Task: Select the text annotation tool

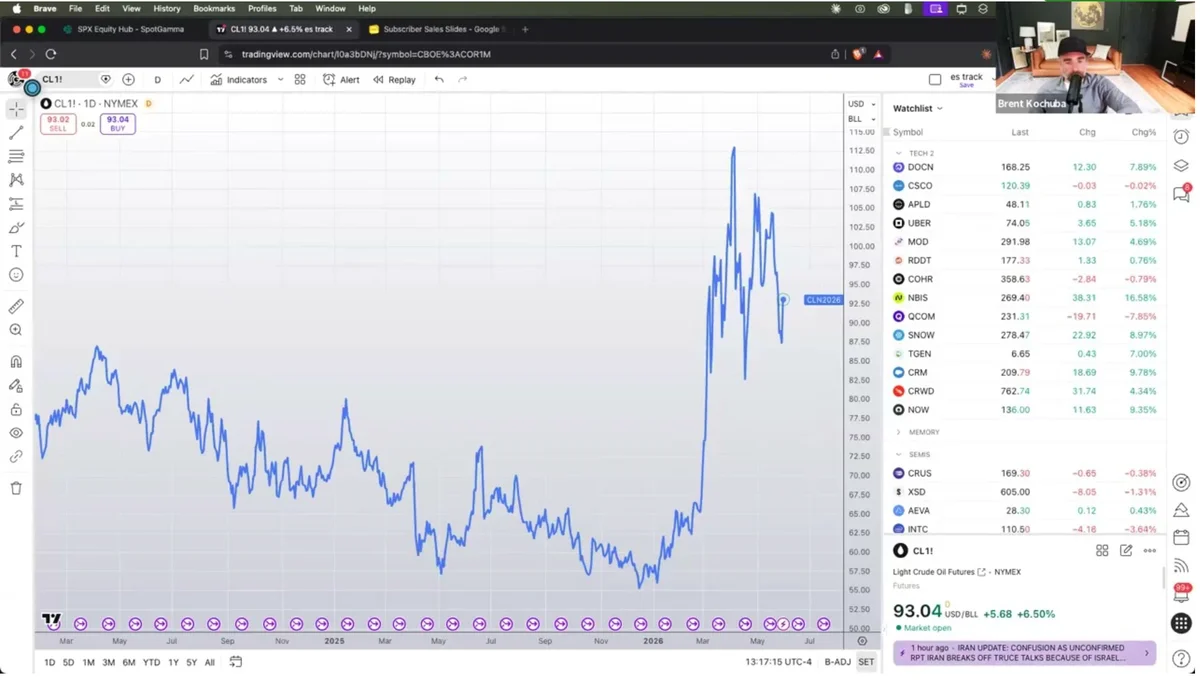Action: 16,251
